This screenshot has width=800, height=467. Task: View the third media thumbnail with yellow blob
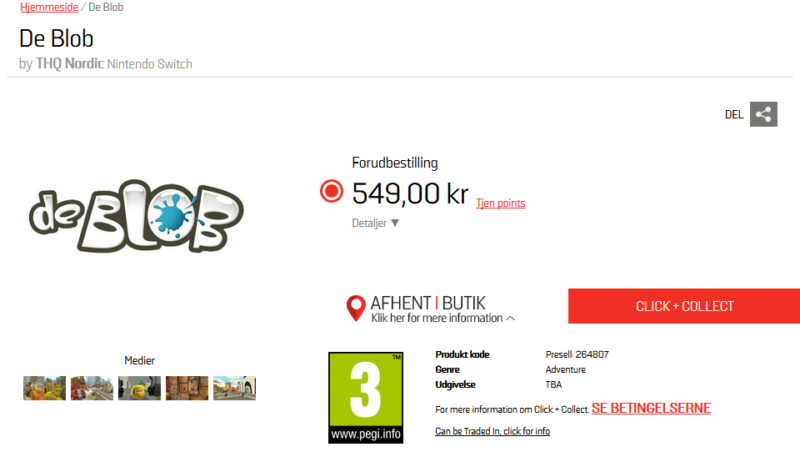tap(139, 388)
